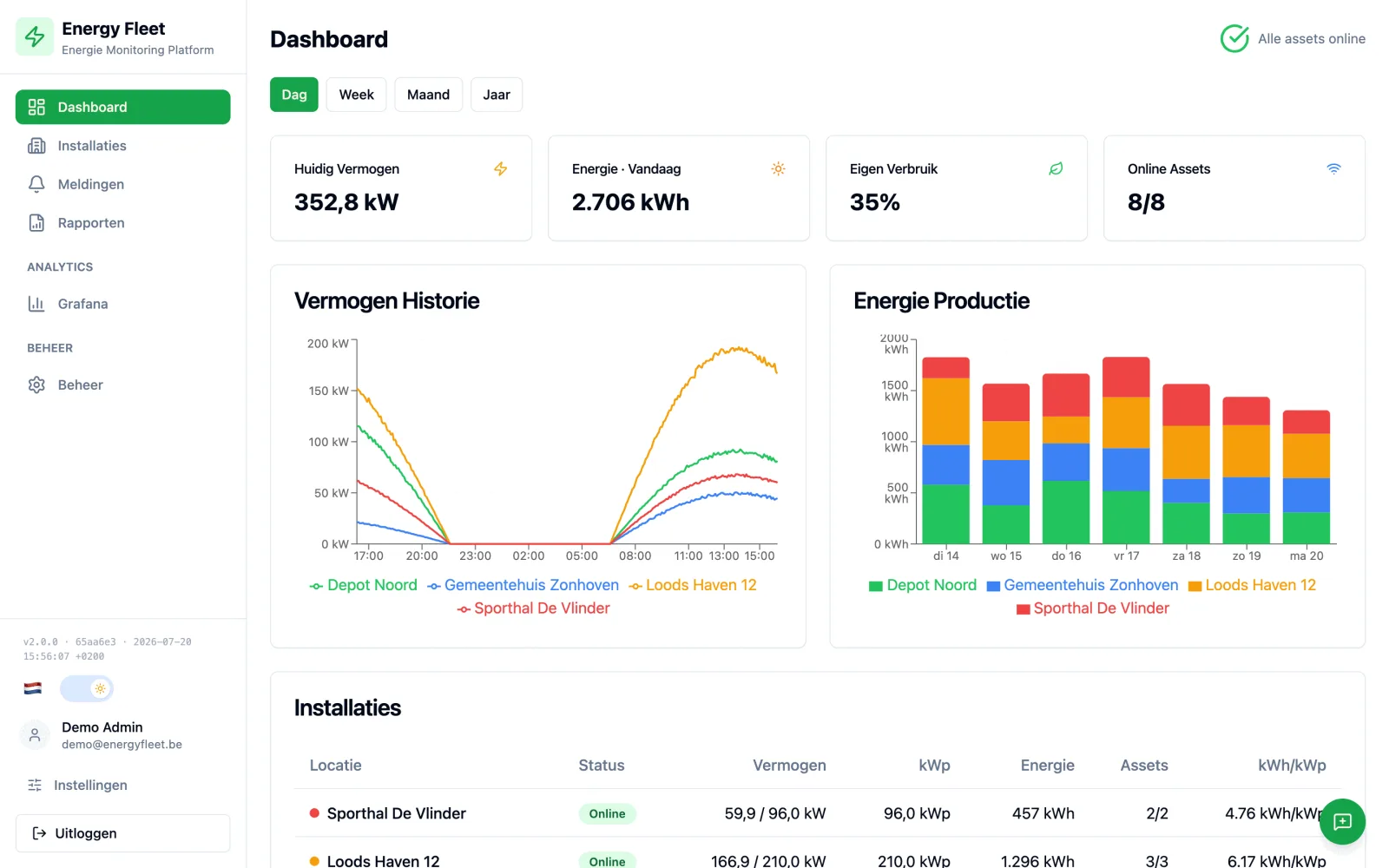Click the Energy Fleet lightning logo
Screen dimensions: 1389x868
coord(35,36)
